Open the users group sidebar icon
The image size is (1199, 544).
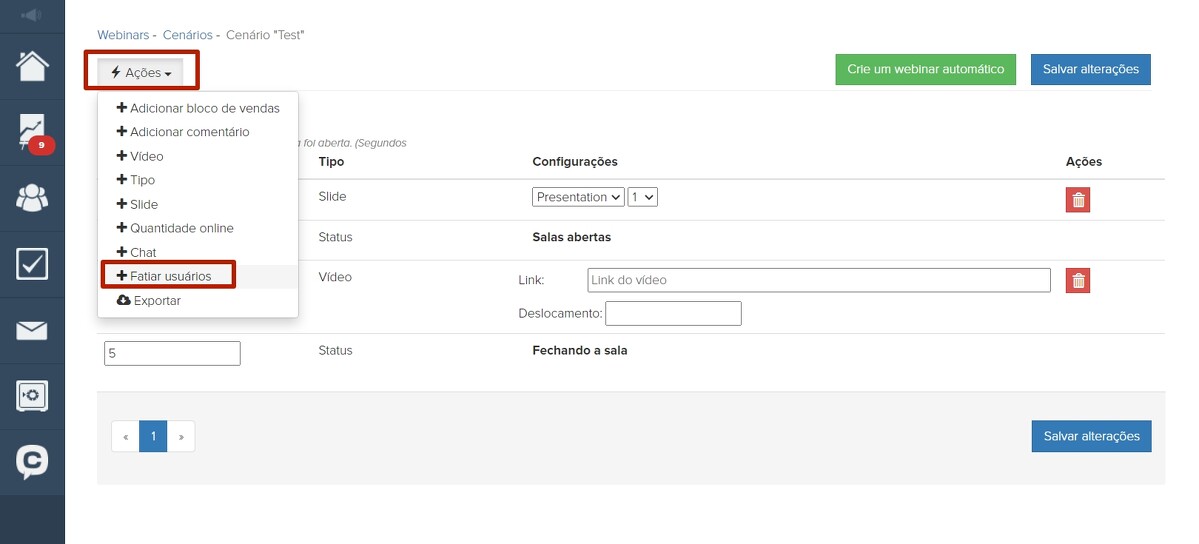pyautogui.click(x=32, y=198)
